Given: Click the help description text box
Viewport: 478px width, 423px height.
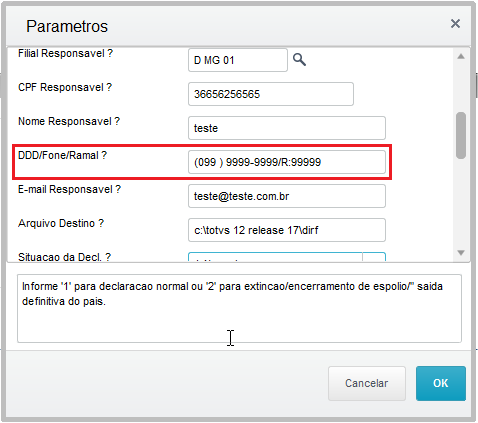Looking at the screenshot, I should (239, 308).
